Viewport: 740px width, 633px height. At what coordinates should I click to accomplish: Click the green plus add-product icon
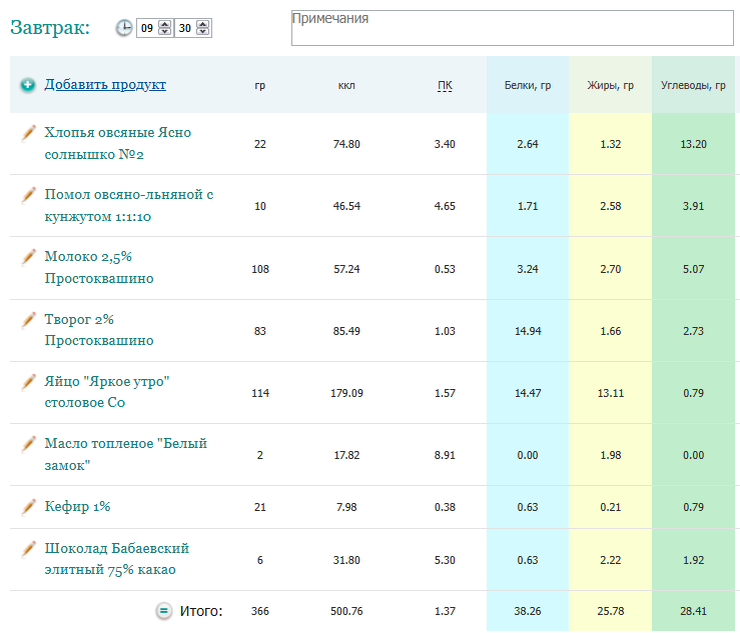[x=28, y=85]
